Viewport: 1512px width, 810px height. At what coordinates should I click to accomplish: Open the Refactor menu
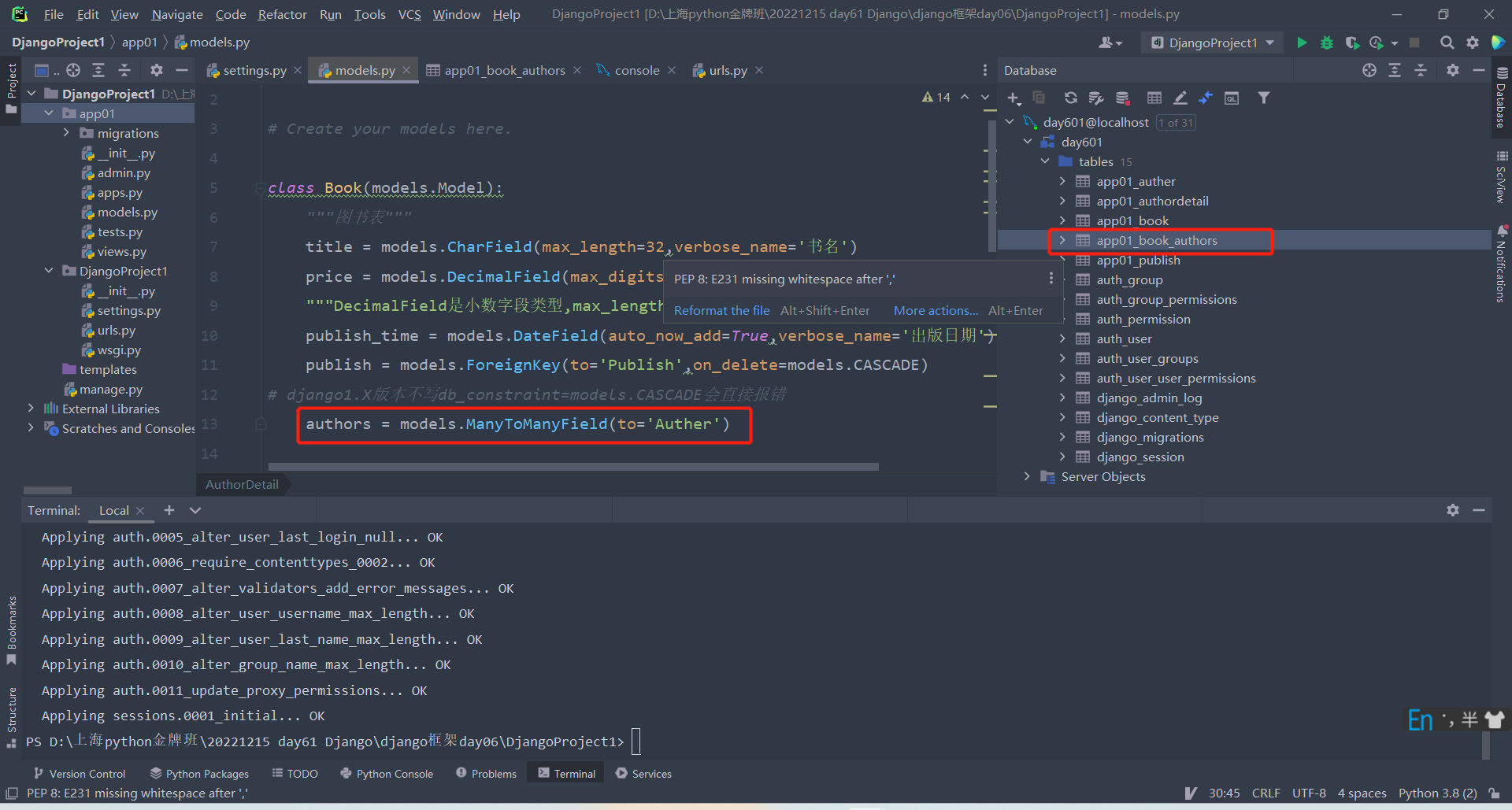(x=282, y=14)
